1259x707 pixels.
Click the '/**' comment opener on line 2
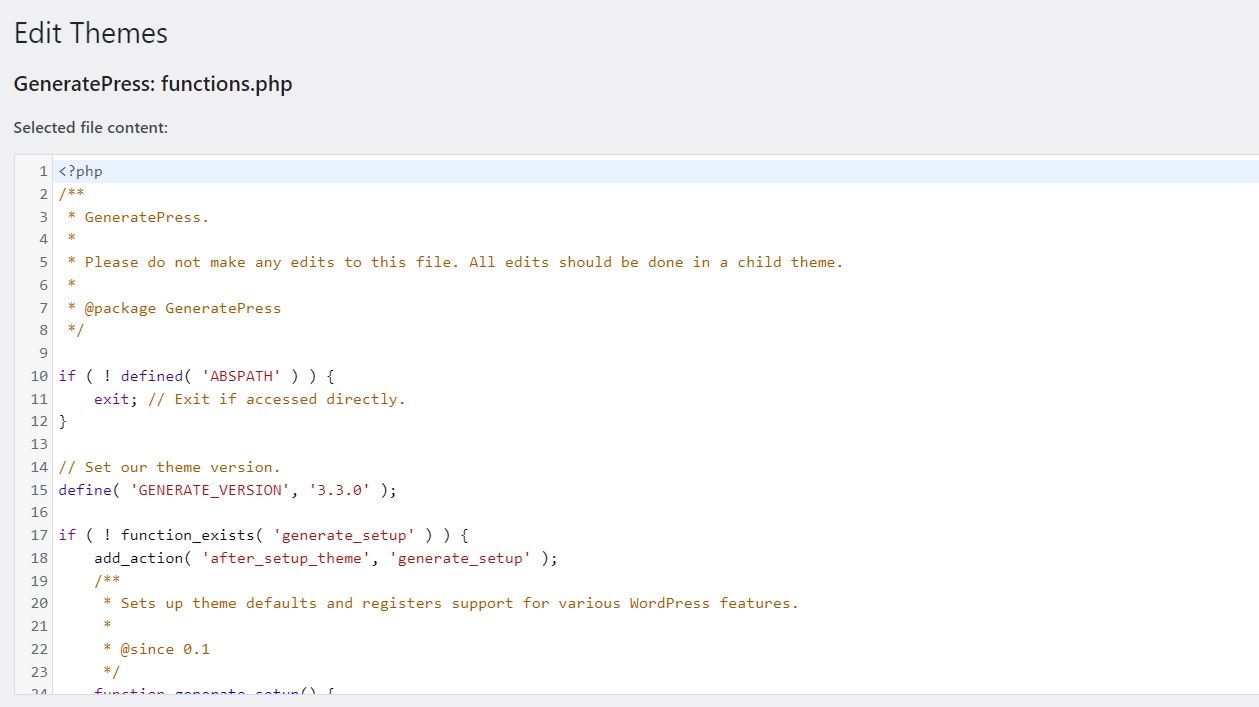click(x=72, y=194)
